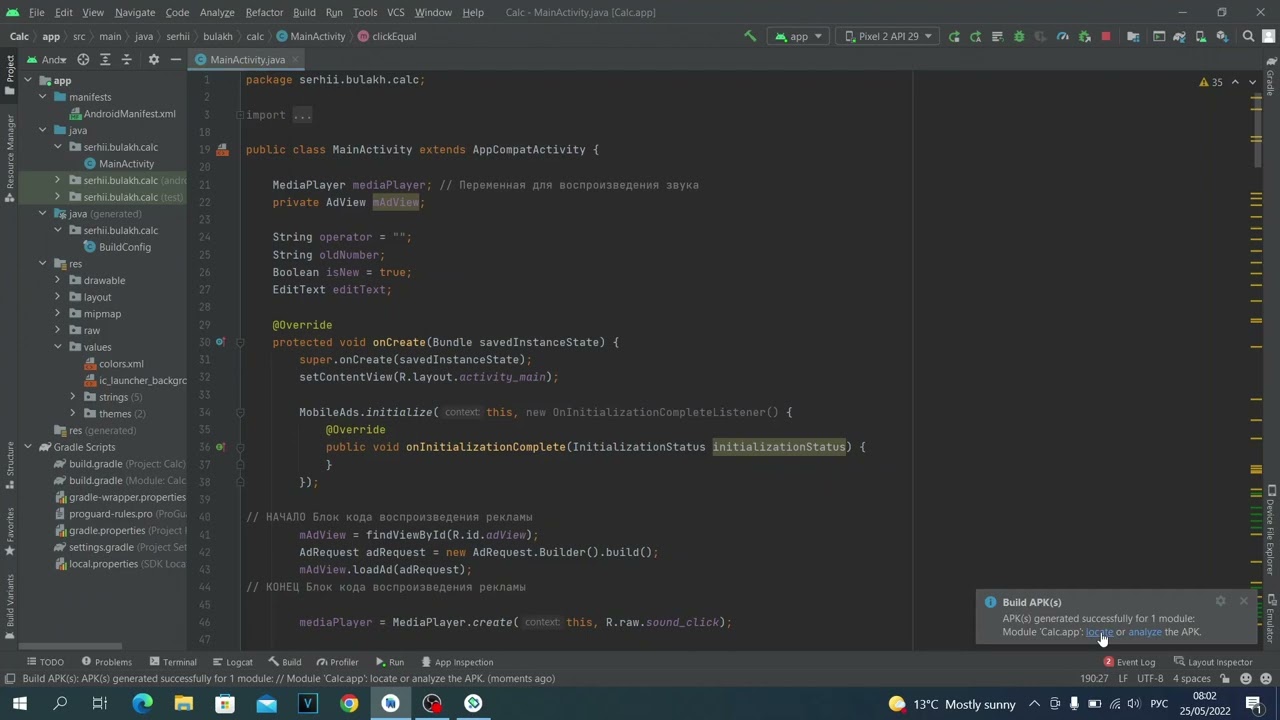Open File Explorer from the taskbar
Screen dimensions: 1280x720
point(184,703)
